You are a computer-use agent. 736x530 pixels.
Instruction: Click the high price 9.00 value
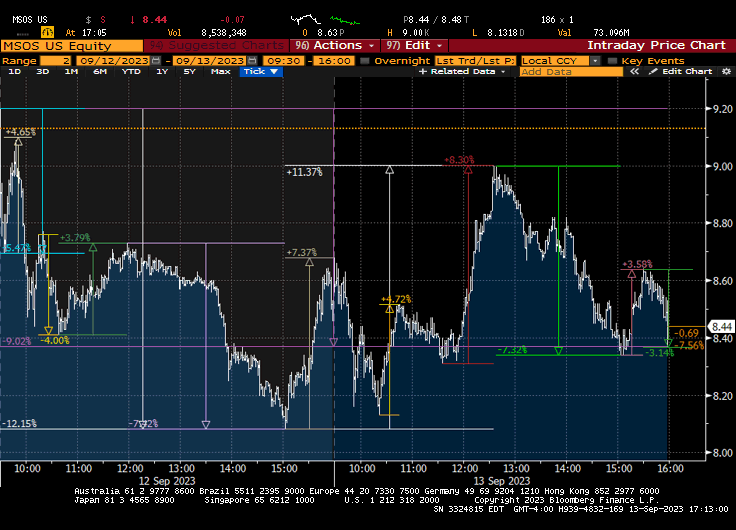(x=416, y=32)
